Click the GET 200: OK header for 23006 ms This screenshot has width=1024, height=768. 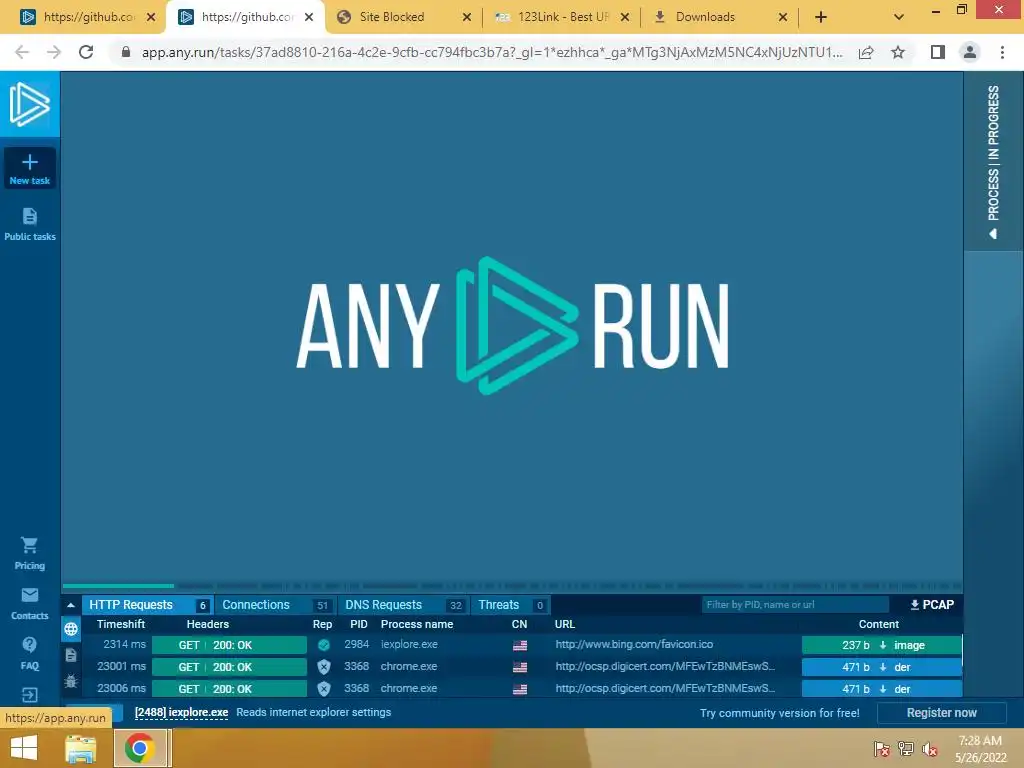point(229,689)
